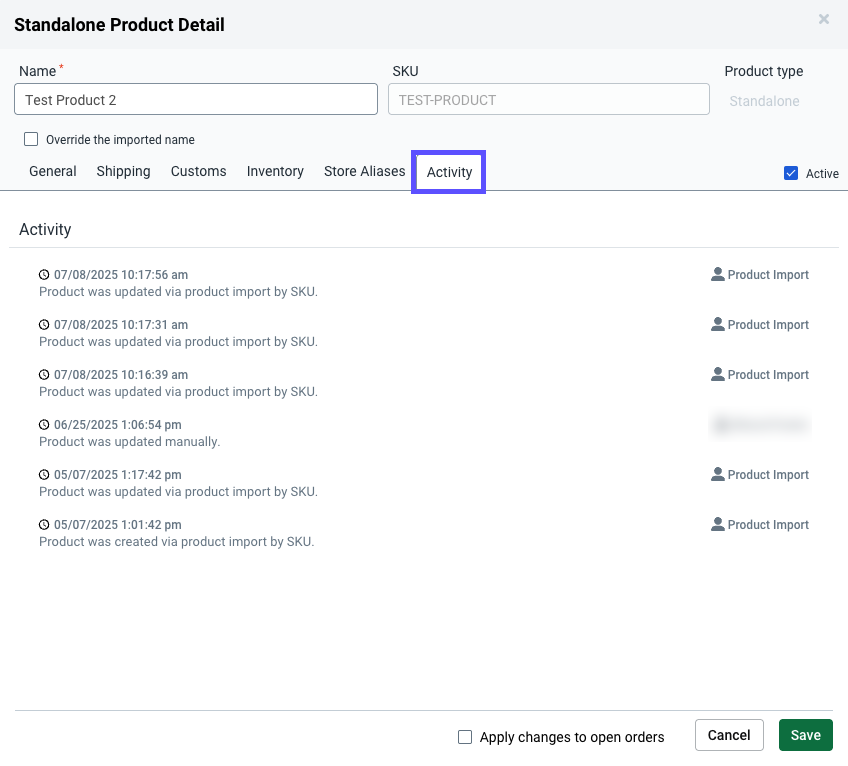This screenshot has width=848, height=766.
Task: Click the Save button
Action: (805, 734)
